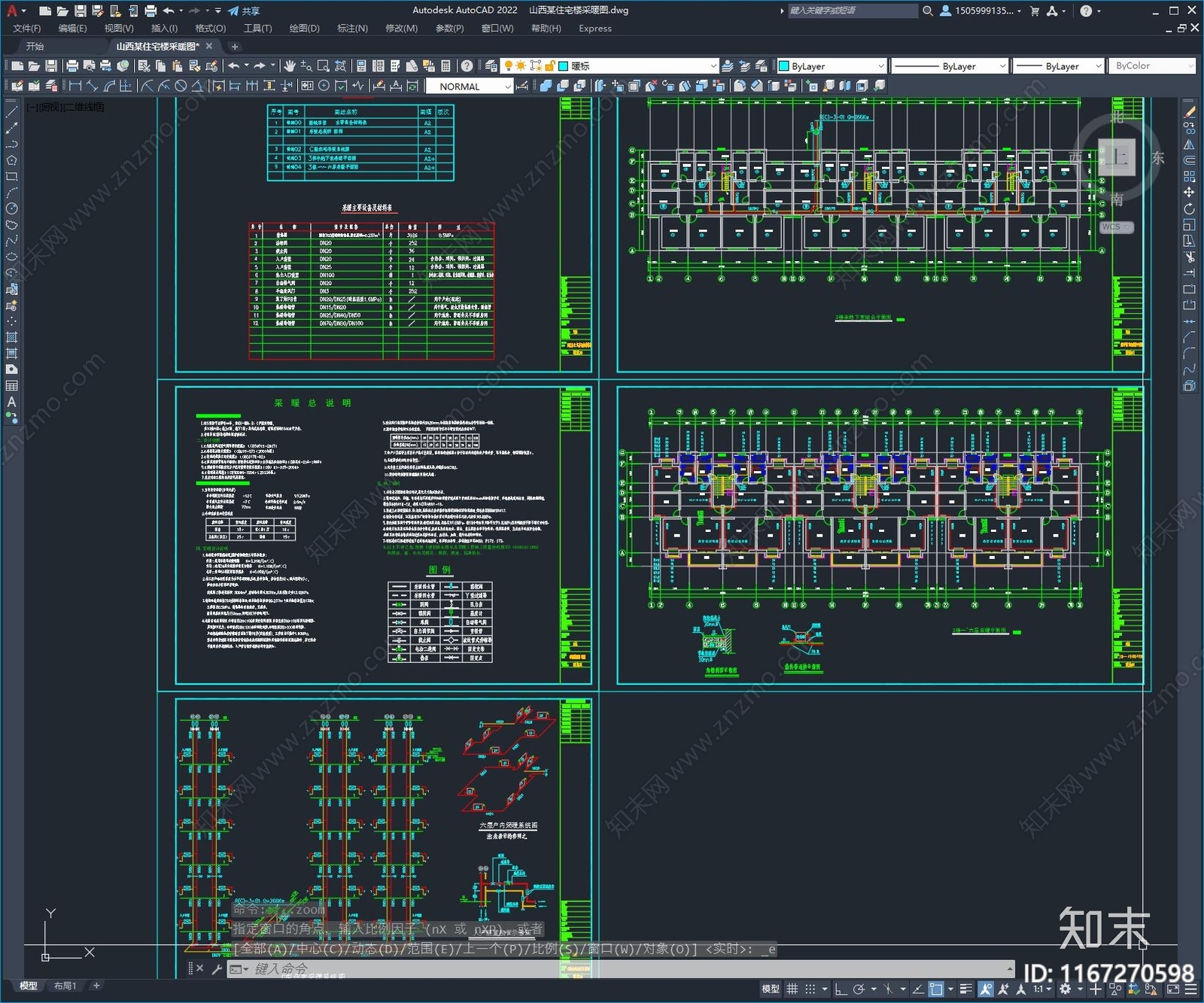Select the multiline Text tool in the left toolbar

click(11, 402)
